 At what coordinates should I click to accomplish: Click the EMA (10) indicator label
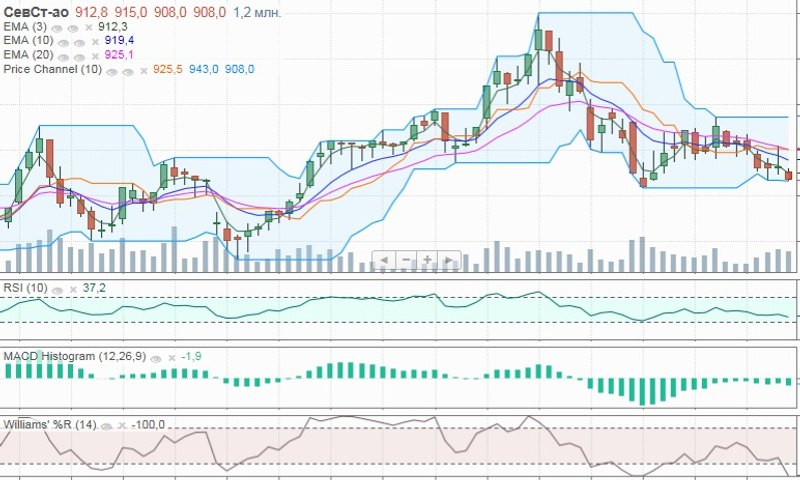28,40
